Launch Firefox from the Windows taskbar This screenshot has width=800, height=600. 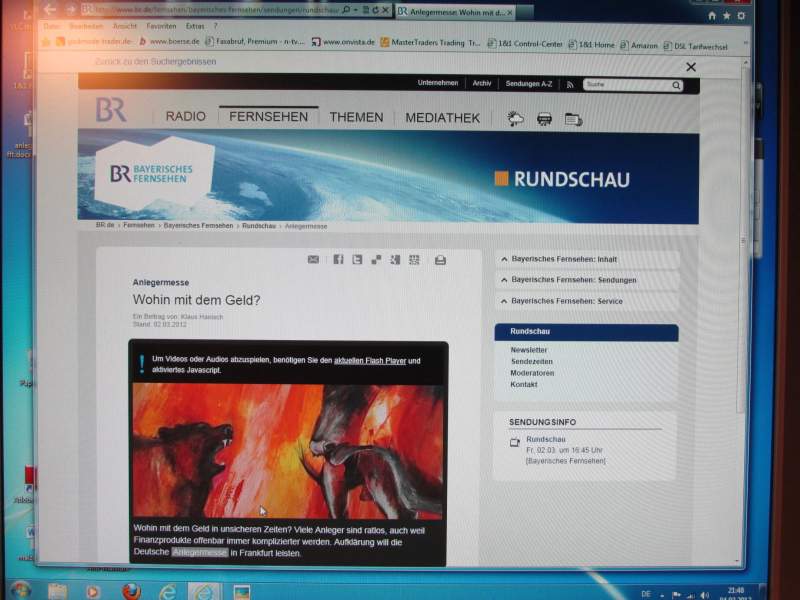pos(131,590)
